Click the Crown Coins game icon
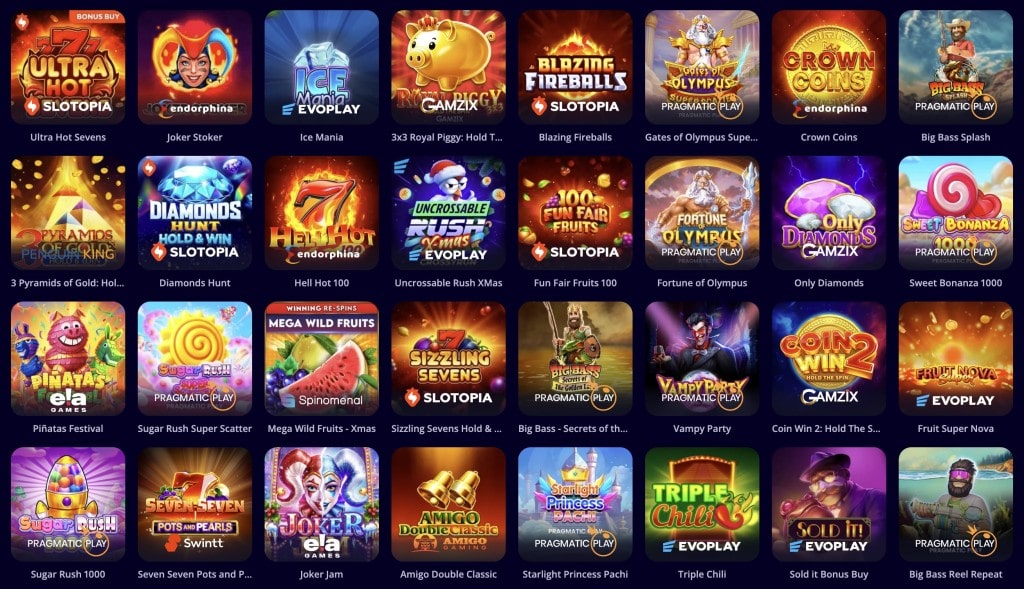The width and height of the screenshot is (1024, 589). (829, 67)
